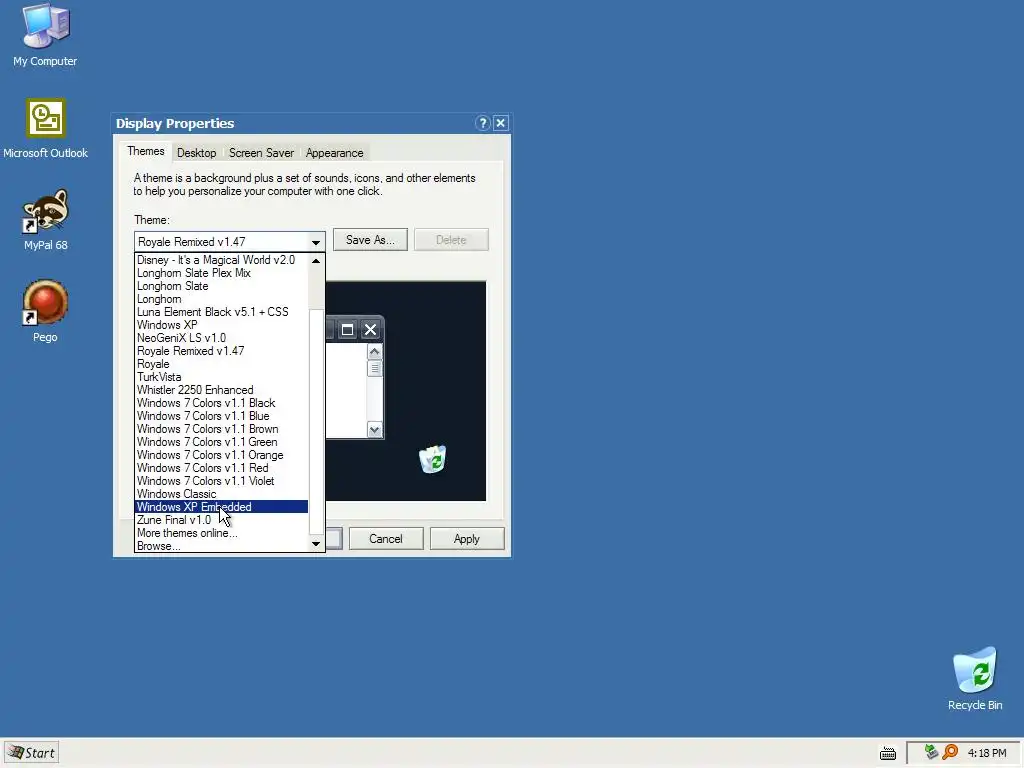
Task: Choose the Longhorn Slate theme
Action: pyautogui.click(x=221, y=286)
